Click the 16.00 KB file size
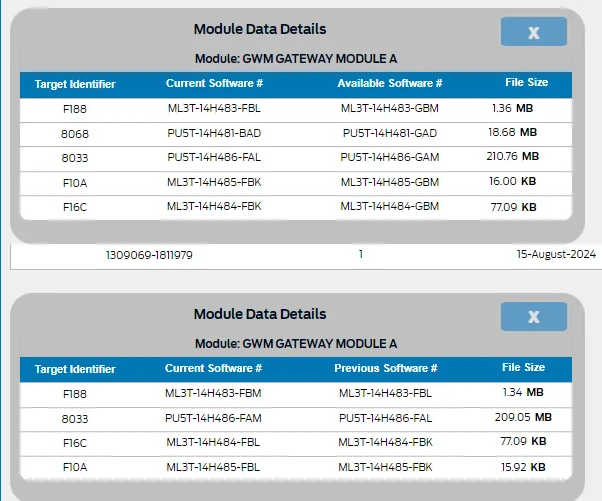602x501 pixels. [513, 181]
